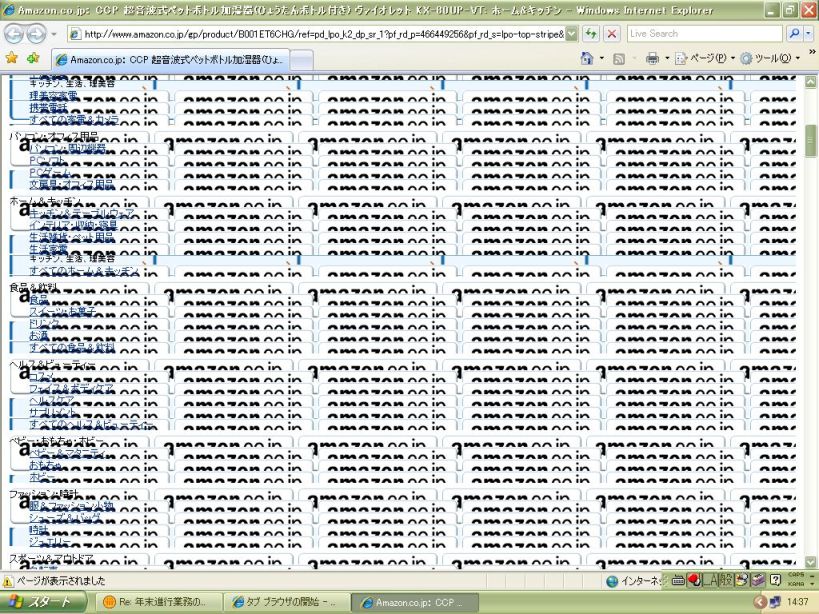This screenshot has height=614, width=819.
Task: Open a new blank tab
Action: point(302,60)
